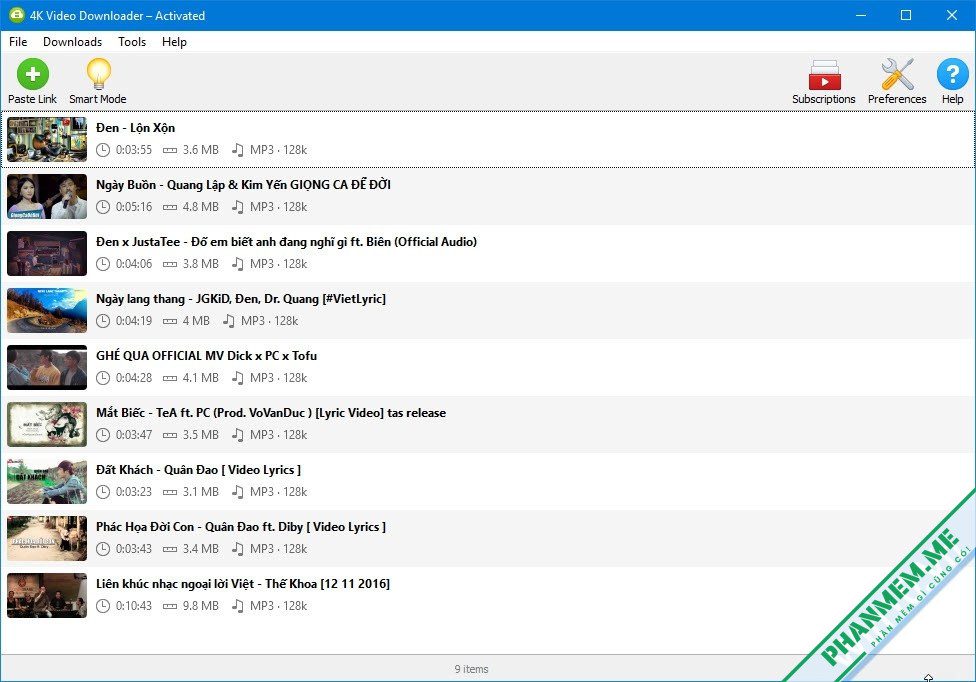
Task: Click music note icon in Ngày Buồn row
Action: (x=238, y=207)
